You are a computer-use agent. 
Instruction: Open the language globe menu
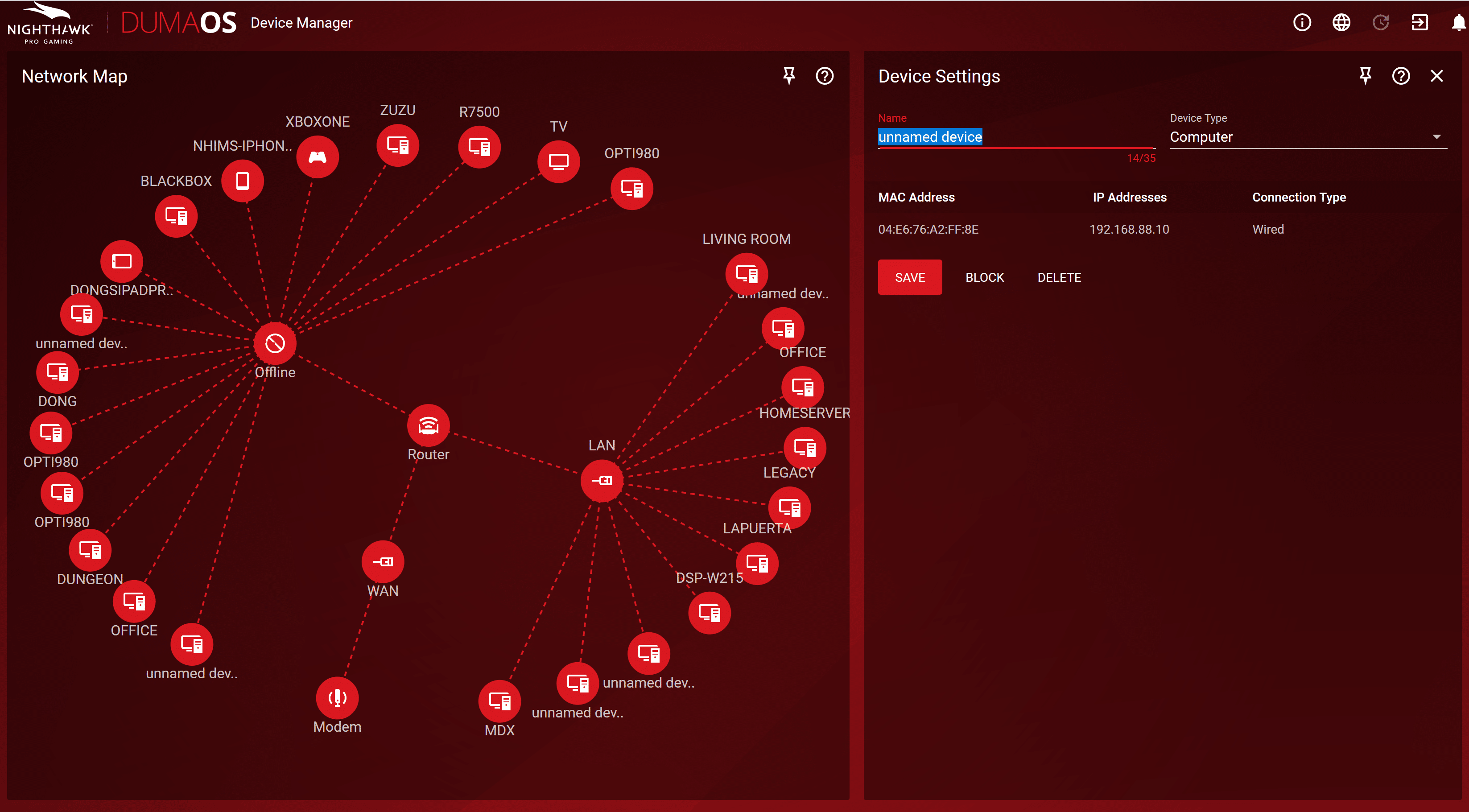click(1341, 23)
